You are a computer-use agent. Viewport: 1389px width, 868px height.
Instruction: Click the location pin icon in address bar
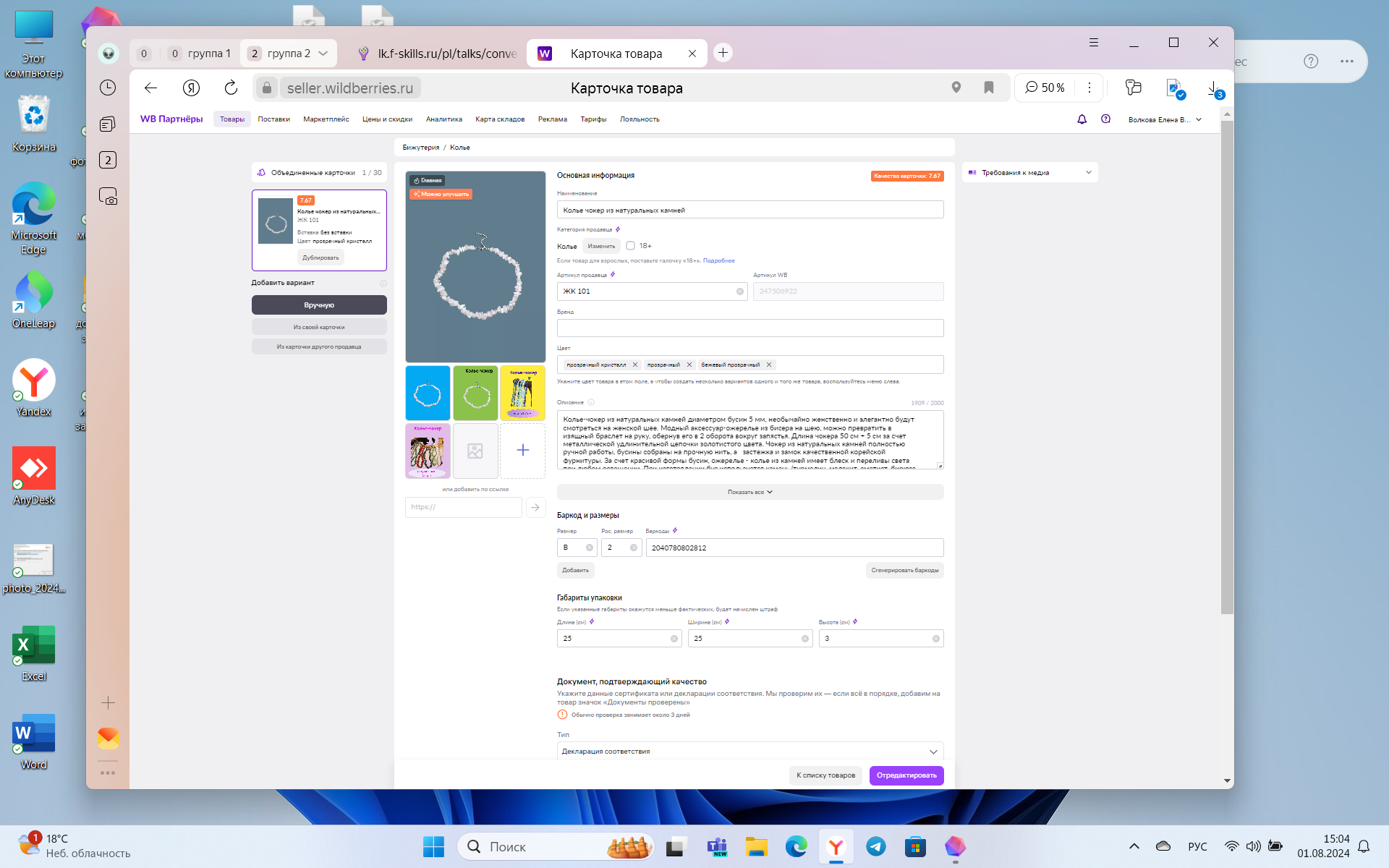pyautogui.click(x=956, y=88)
